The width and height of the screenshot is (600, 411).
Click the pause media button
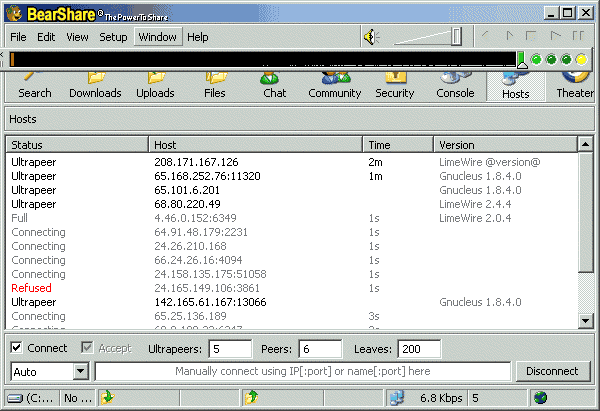(x=578, y=36)
